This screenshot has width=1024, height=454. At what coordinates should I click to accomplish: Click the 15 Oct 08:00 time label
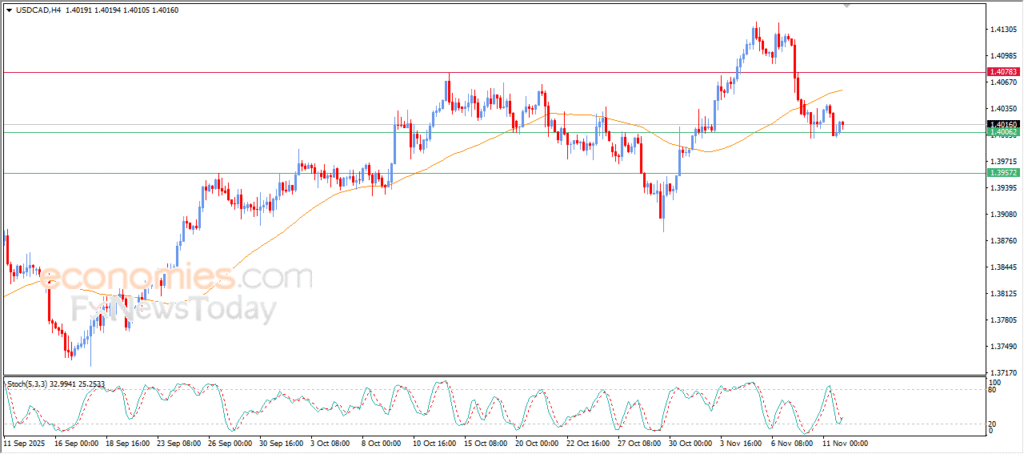486,443
